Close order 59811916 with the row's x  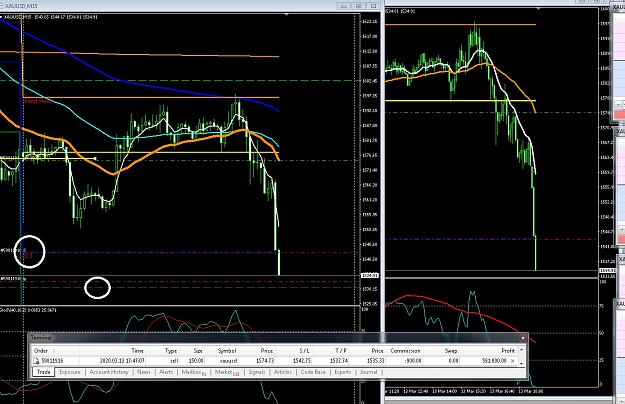513,361
